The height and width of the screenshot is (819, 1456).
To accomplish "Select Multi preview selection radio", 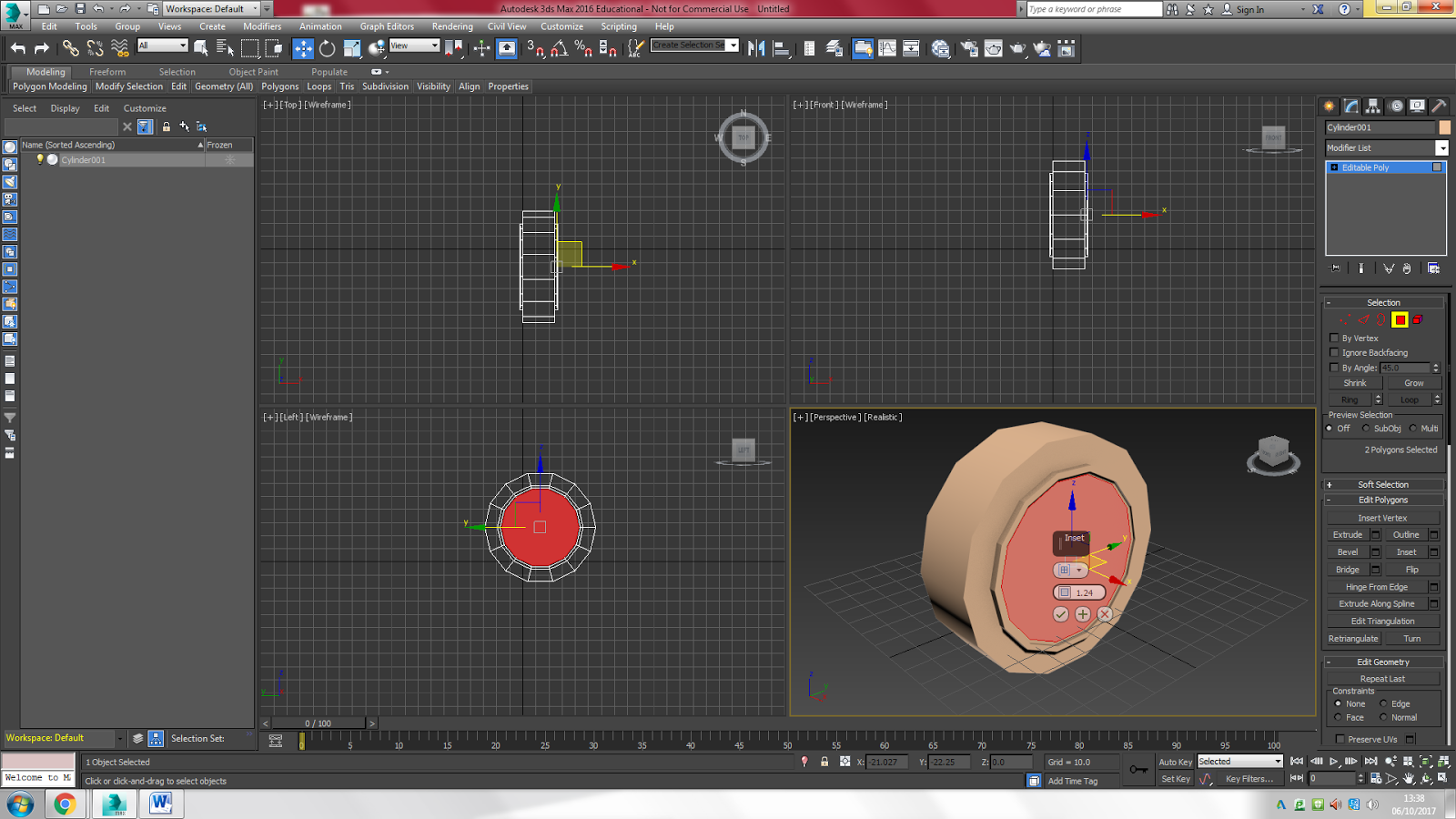I will (1413, 429).
